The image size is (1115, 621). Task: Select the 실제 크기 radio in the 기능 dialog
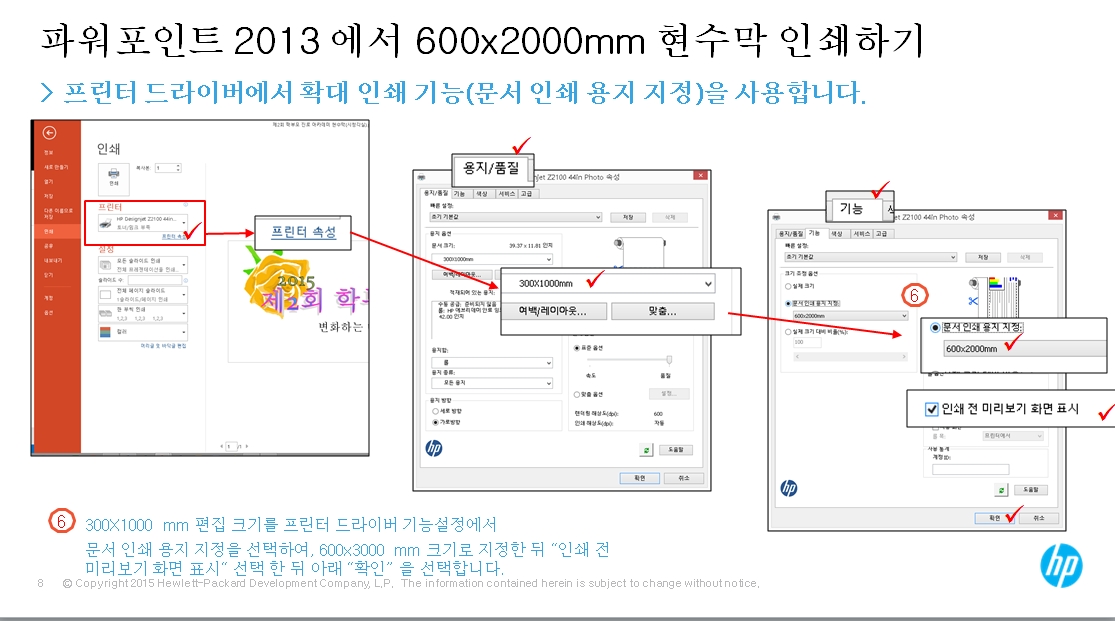[x=788, y=286]
